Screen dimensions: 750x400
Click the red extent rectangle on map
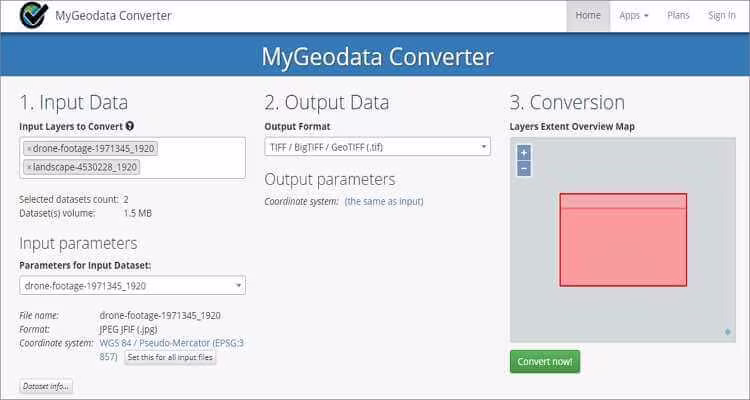point(623,245)
